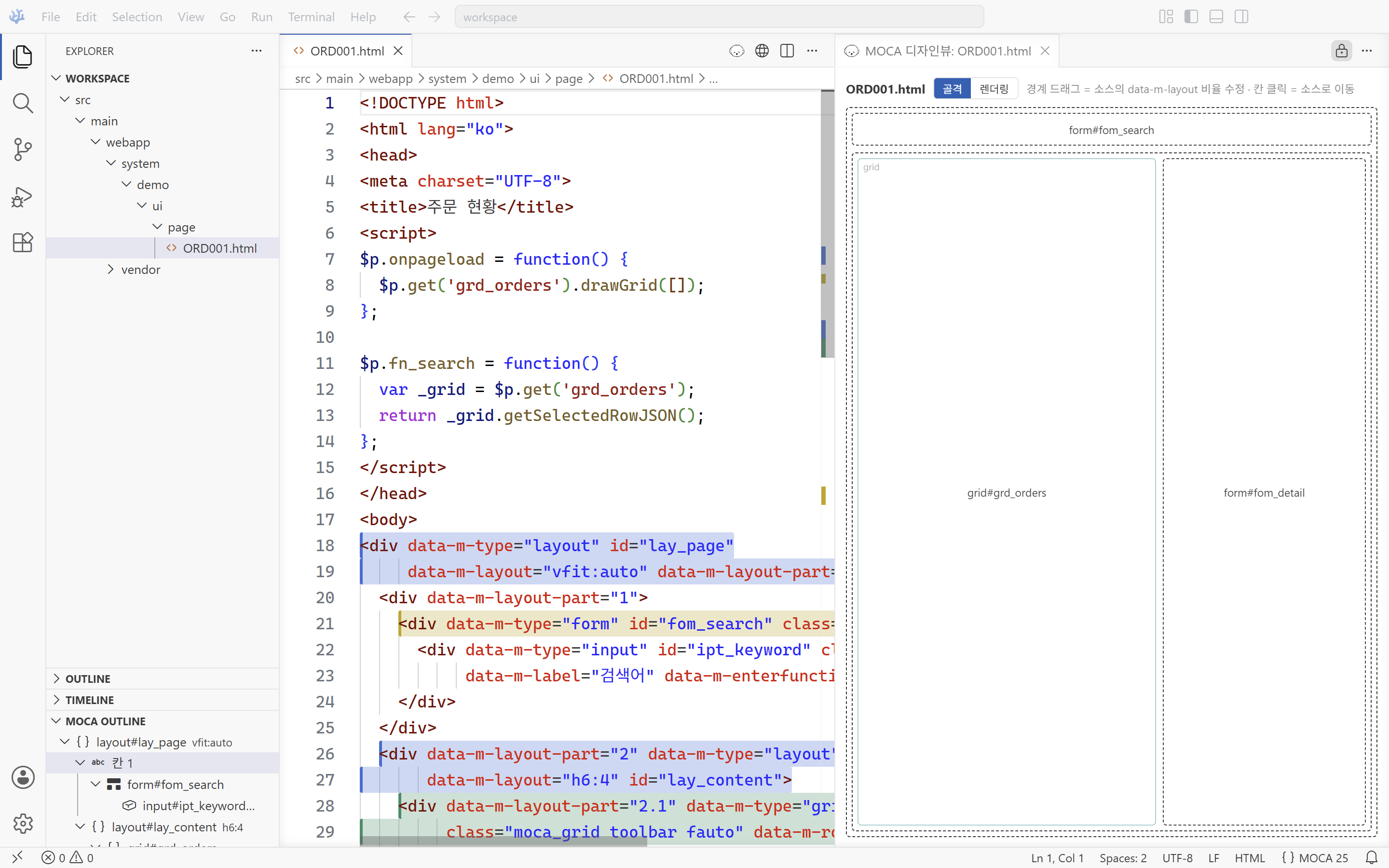Image resolution: width=1389 pixels, height=868 pixels.
Task: Click Customize Layout icon in title bar
Action: point(1166,17)
